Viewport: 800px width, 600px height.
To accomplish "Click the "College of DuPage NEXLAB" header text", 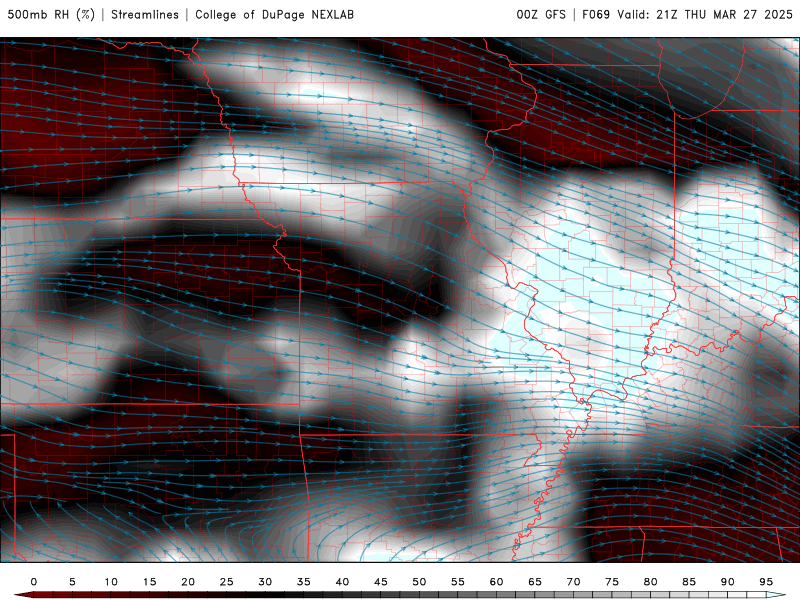I will pos(274,14).
